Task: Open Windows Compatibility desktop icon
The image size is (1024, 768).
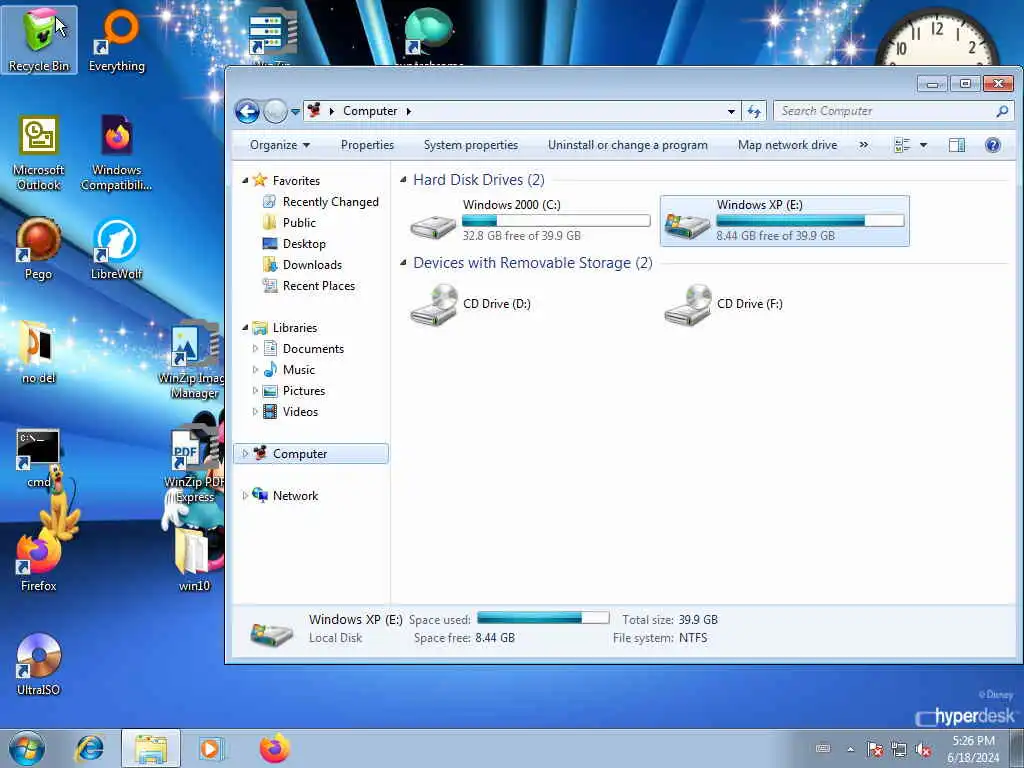Action: tap(117, 153)
